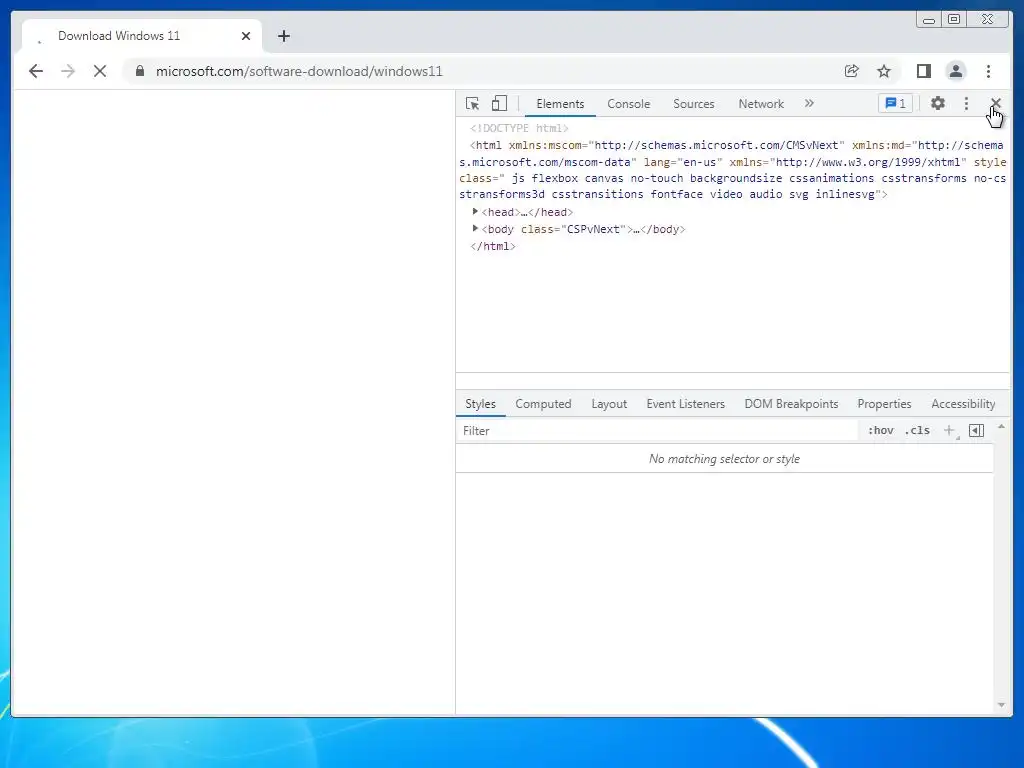
Task: Open the Sources tab
Action: coord(694,104)
